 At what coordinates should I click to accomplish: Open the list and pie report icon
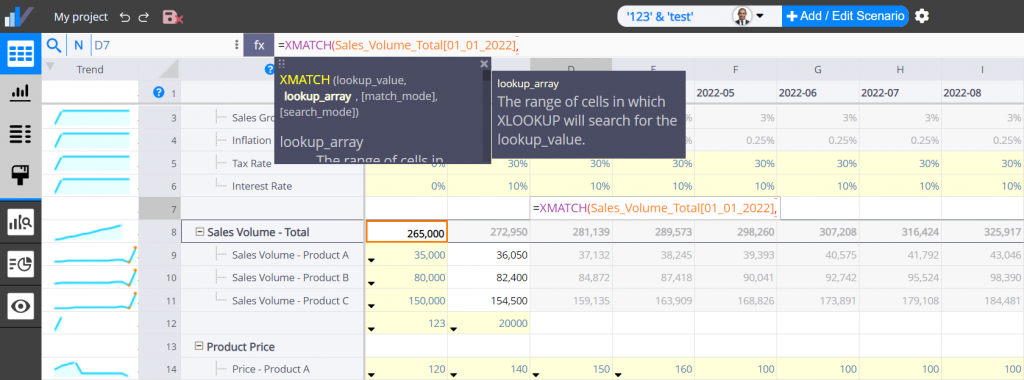pos(21,264)
